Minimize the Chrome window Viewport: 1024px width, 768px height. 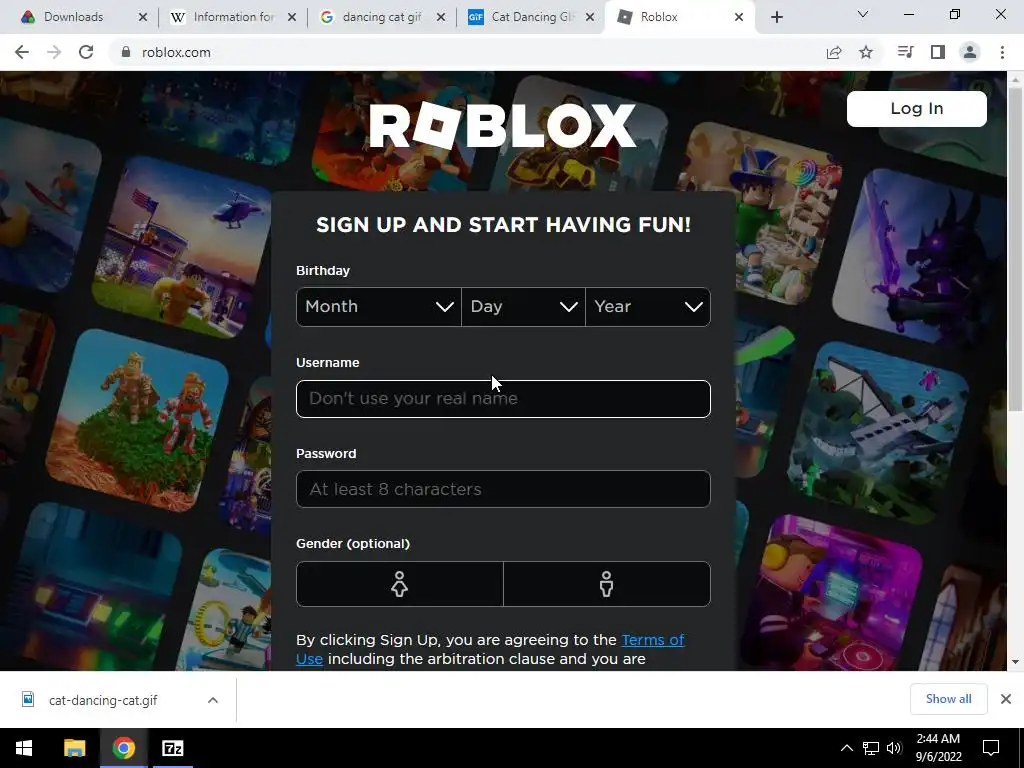tap(908, 14)
